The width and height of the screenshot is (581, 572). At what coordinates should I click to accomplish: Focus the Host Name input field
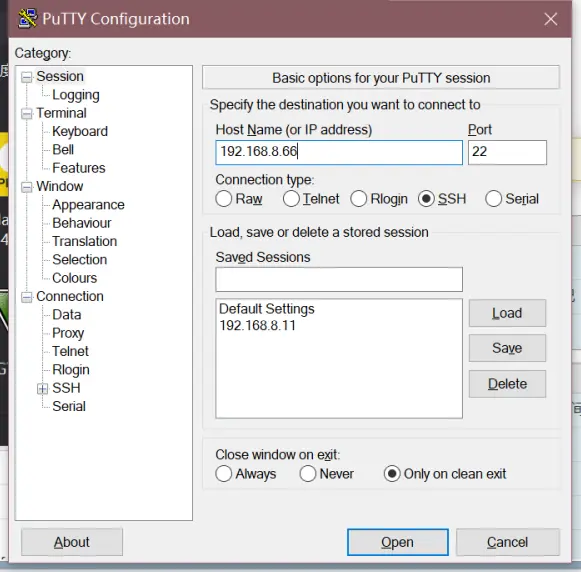tap(339, 152)
